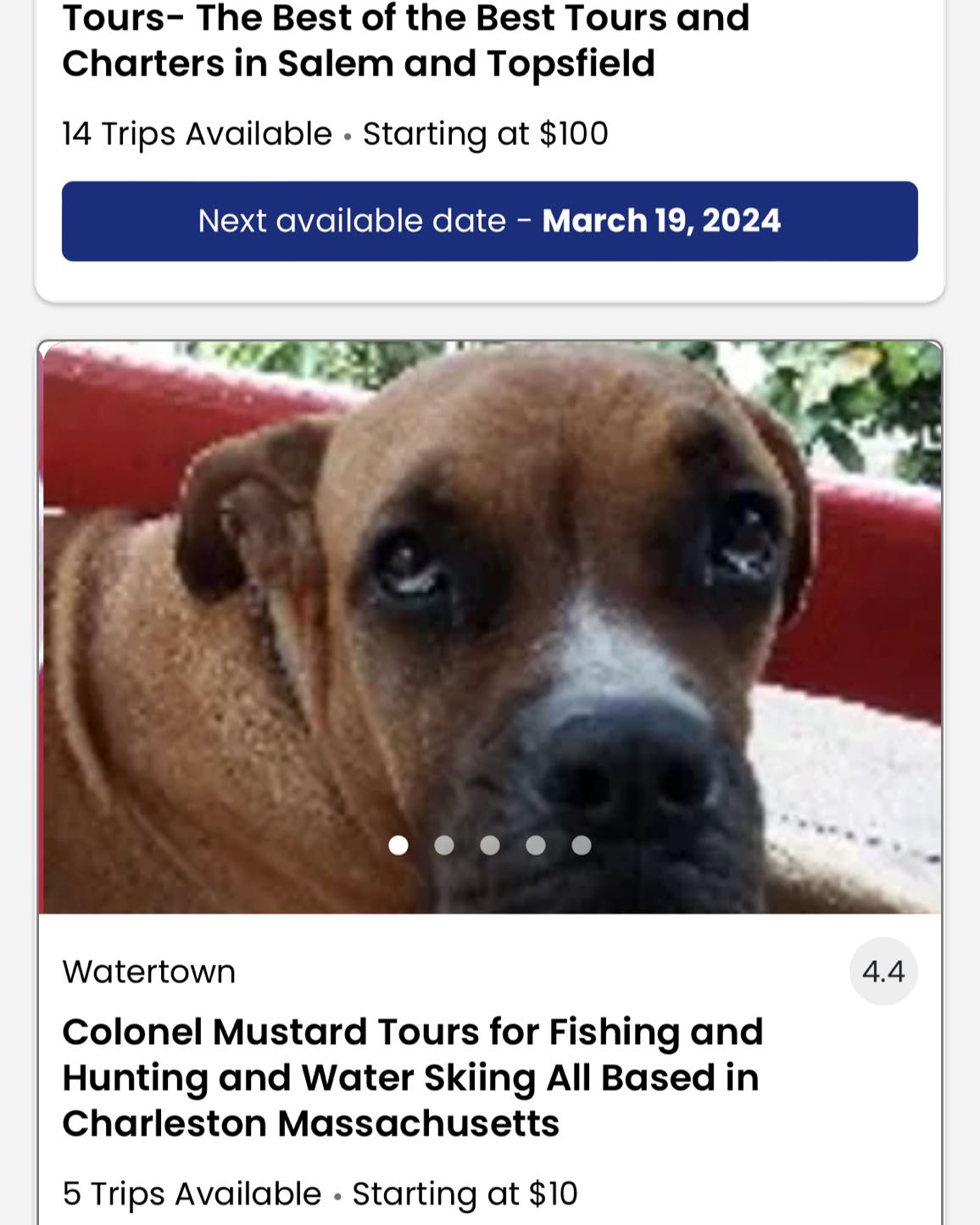Tap the 'Starting at $10' price
Viewport: 980px width, 1225px height.
pyautogui.click(x=465, y=1194)
